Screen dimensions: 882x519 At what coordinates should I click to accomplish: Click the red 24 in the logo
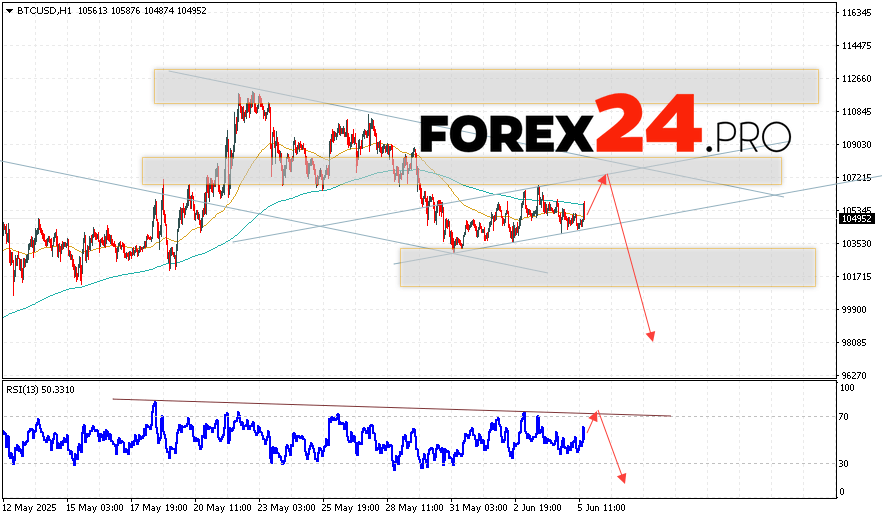[642, 125]
